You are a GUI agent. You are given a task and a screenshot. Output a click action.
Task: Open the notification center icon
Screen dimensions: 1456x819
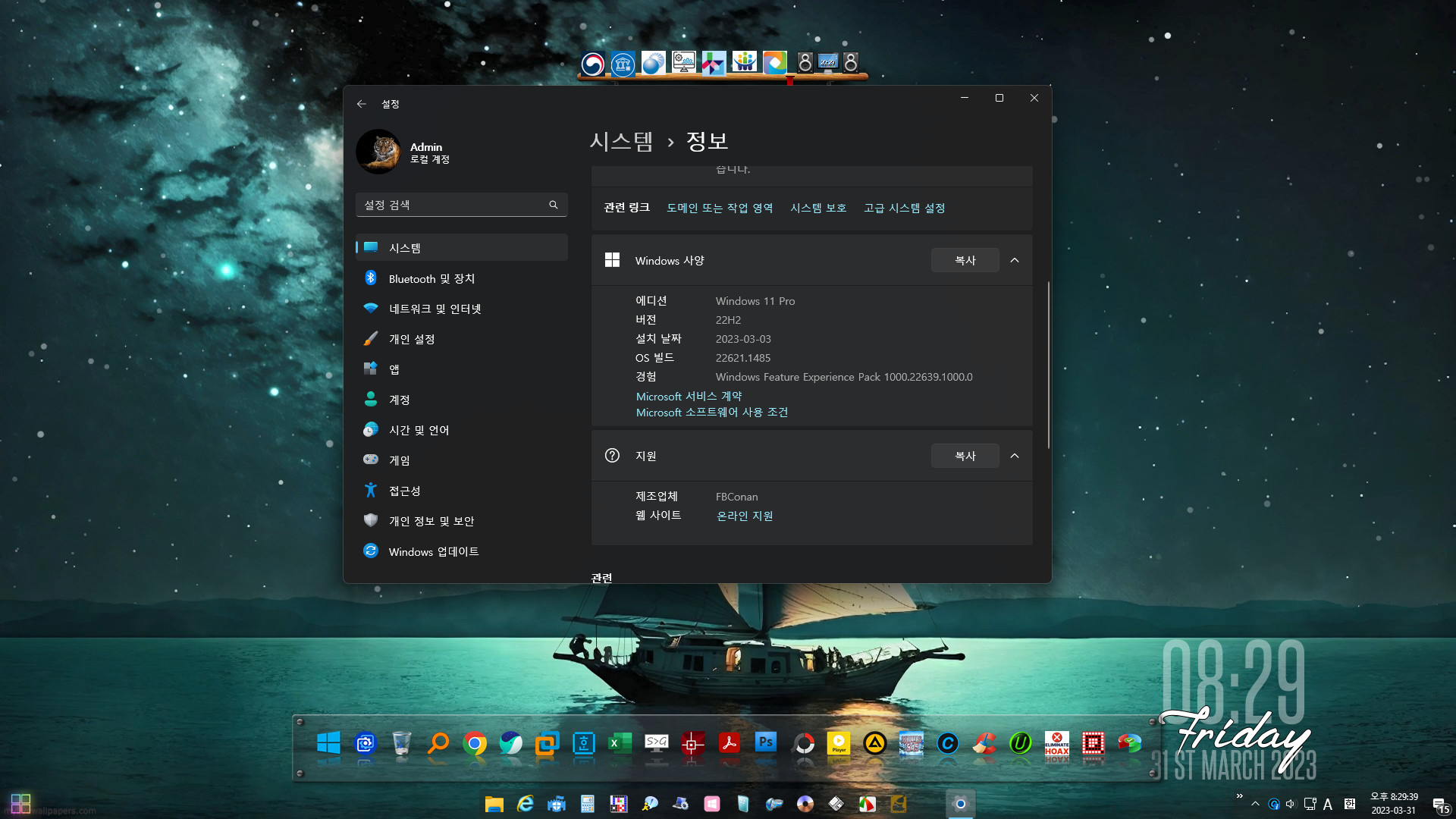click(1439, 804)
